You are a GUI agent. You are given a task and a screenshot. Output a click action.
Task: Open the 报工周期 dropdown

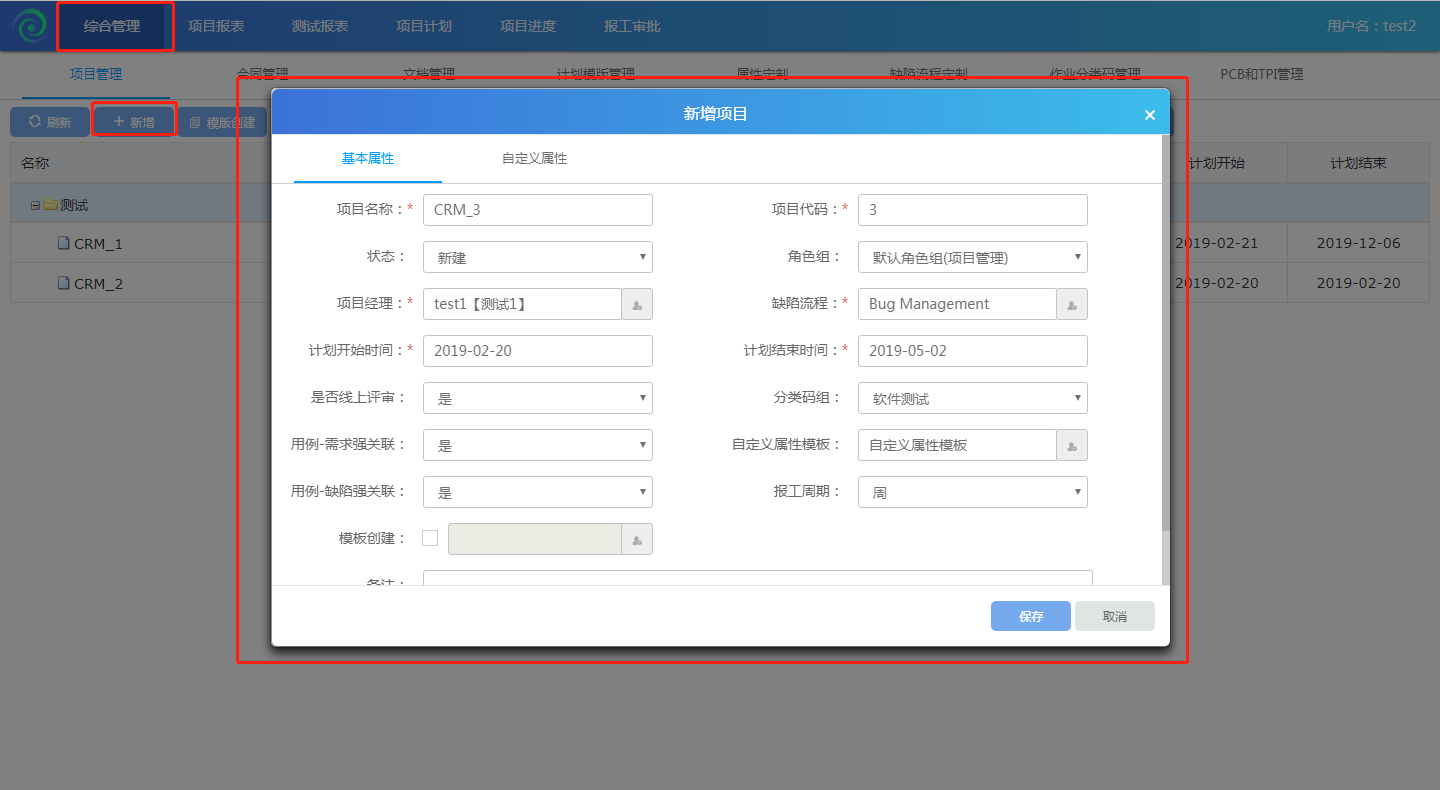click(972, 492)
